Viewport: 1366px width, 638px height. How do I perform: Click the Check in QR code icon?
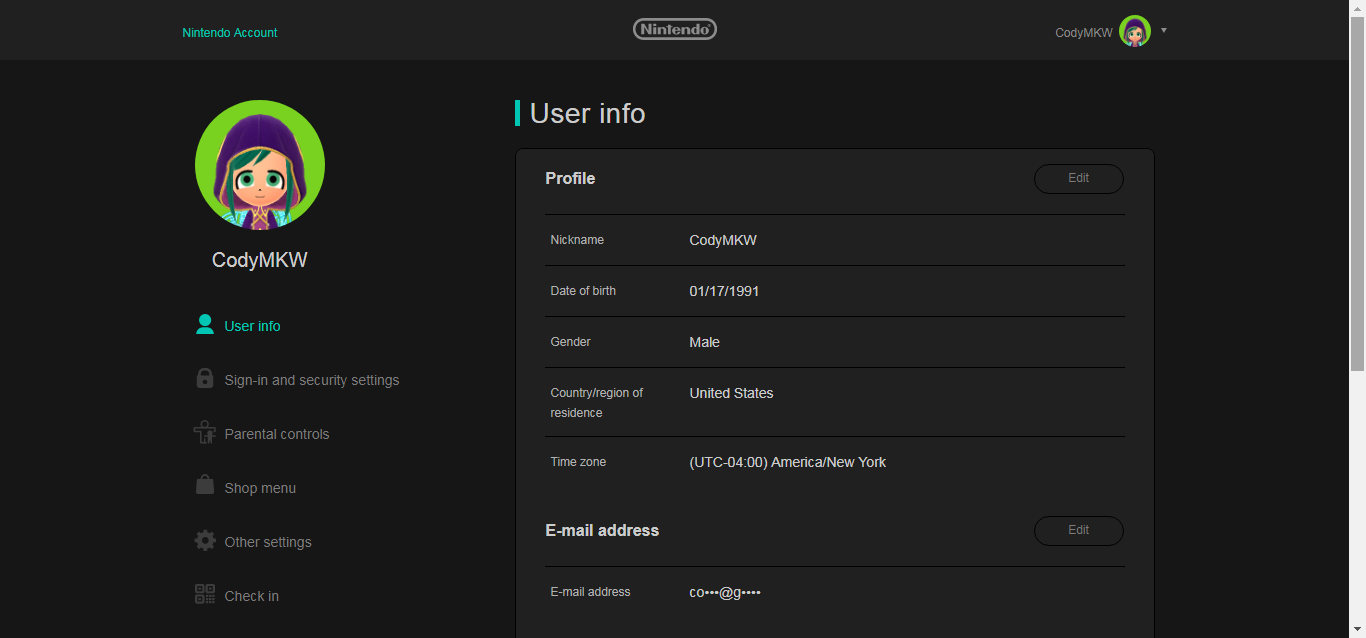[205, 594]
